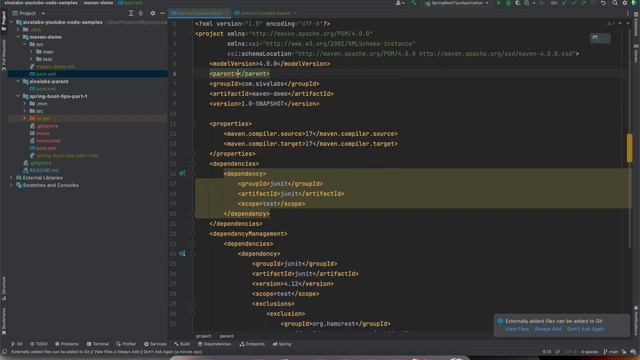This screenshot has height=360, width=640.
Task: Collapse the maven-demo module node
Action: coord(18,37)
